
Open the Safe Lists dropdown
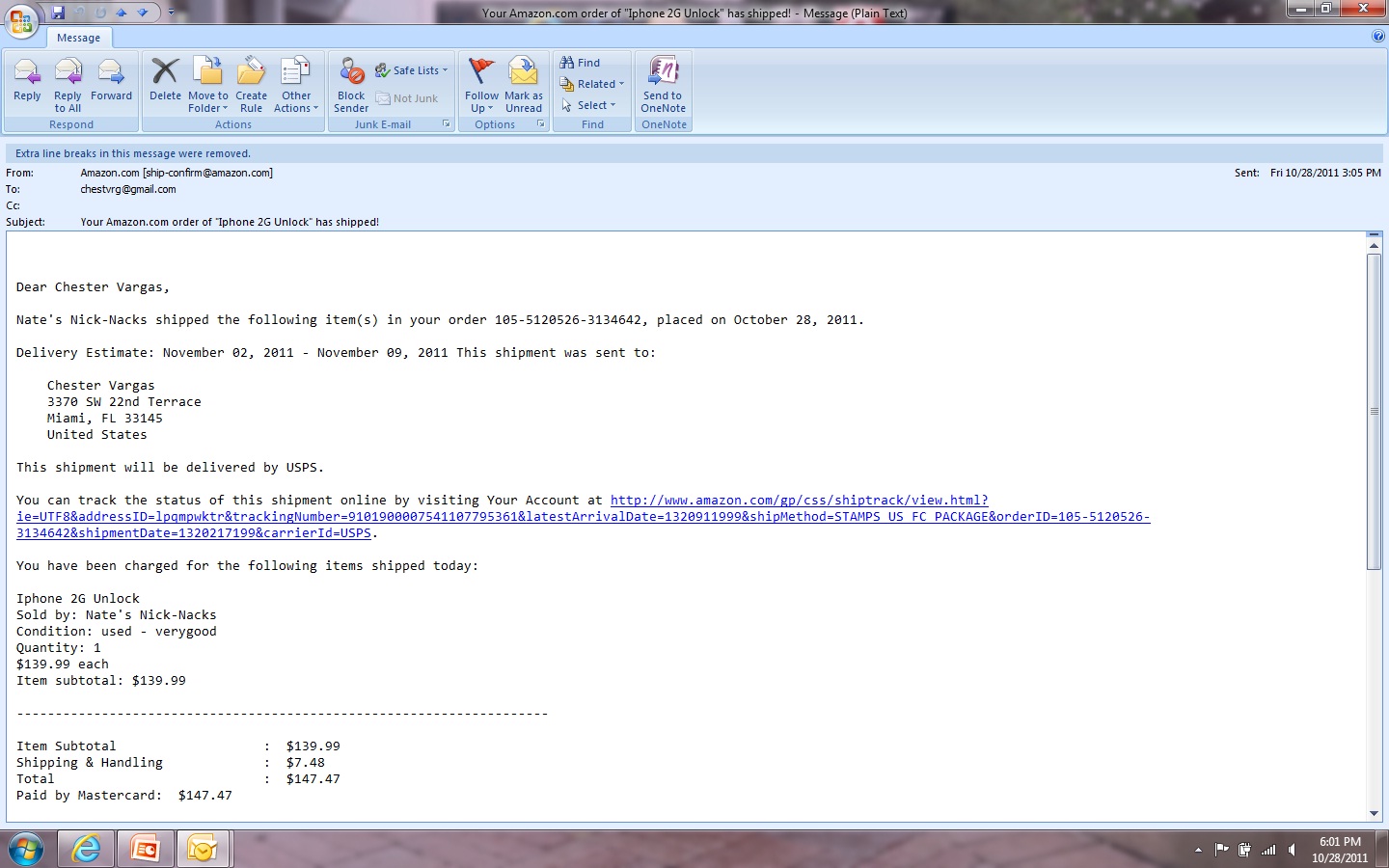(412, 70)
